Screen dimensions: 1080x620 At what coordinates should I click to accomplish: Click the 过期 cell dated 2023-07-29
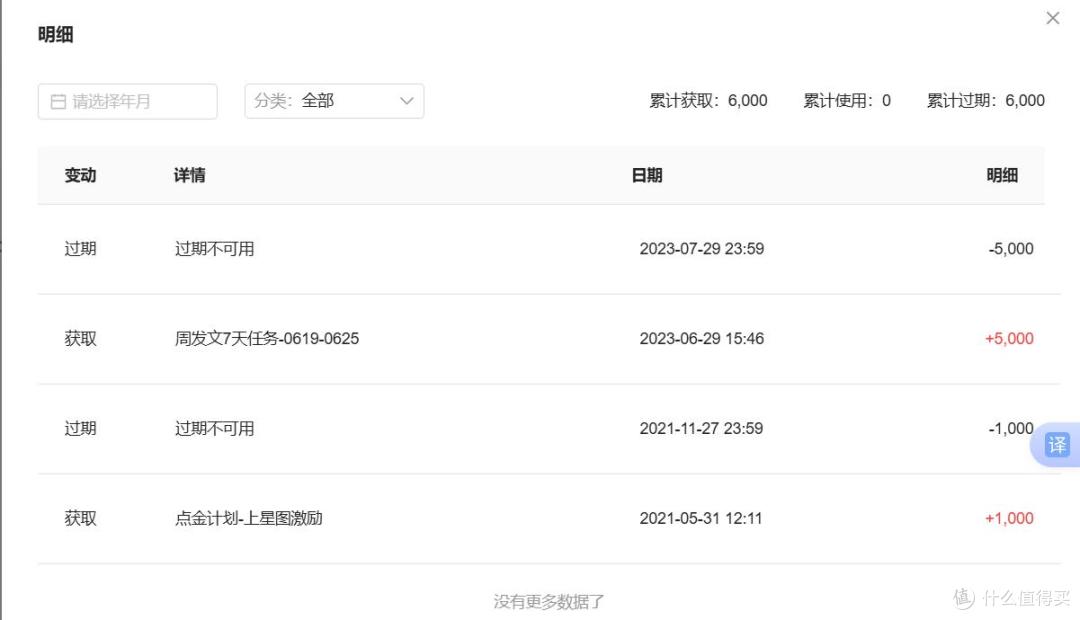click(80, 249)
